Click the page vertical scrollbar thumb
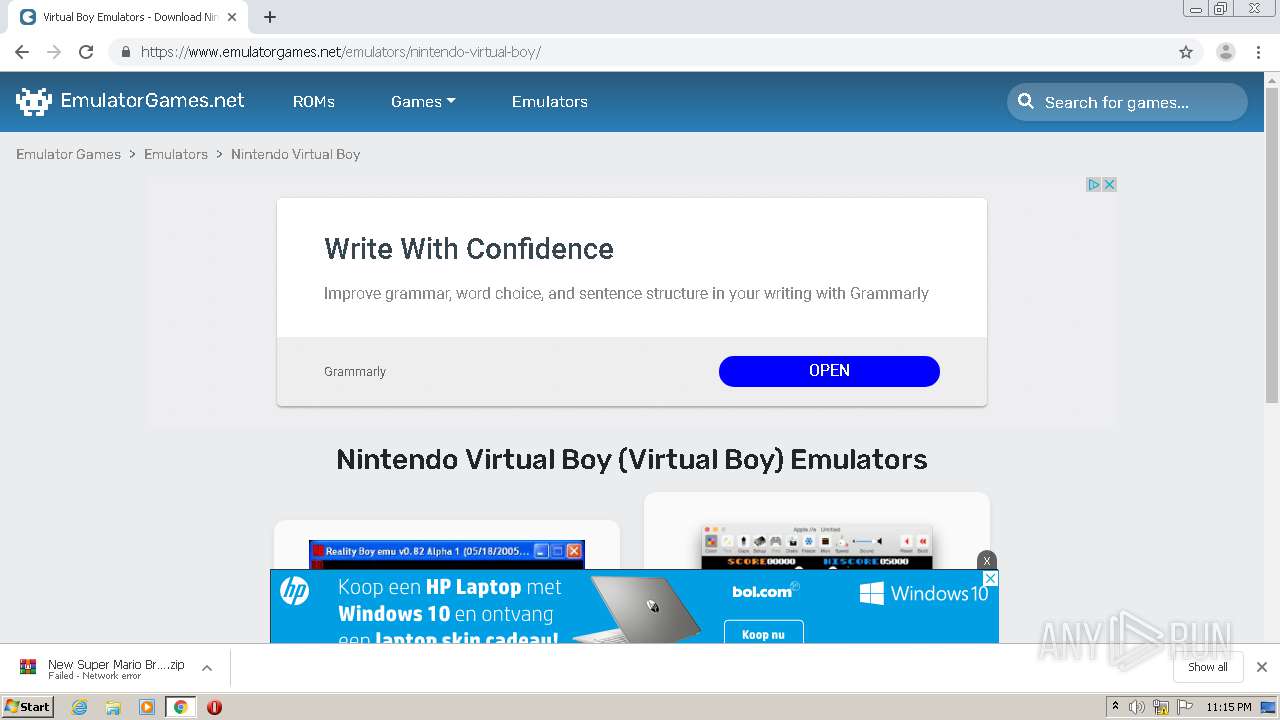The image size is (1280, 720). 1272,245
